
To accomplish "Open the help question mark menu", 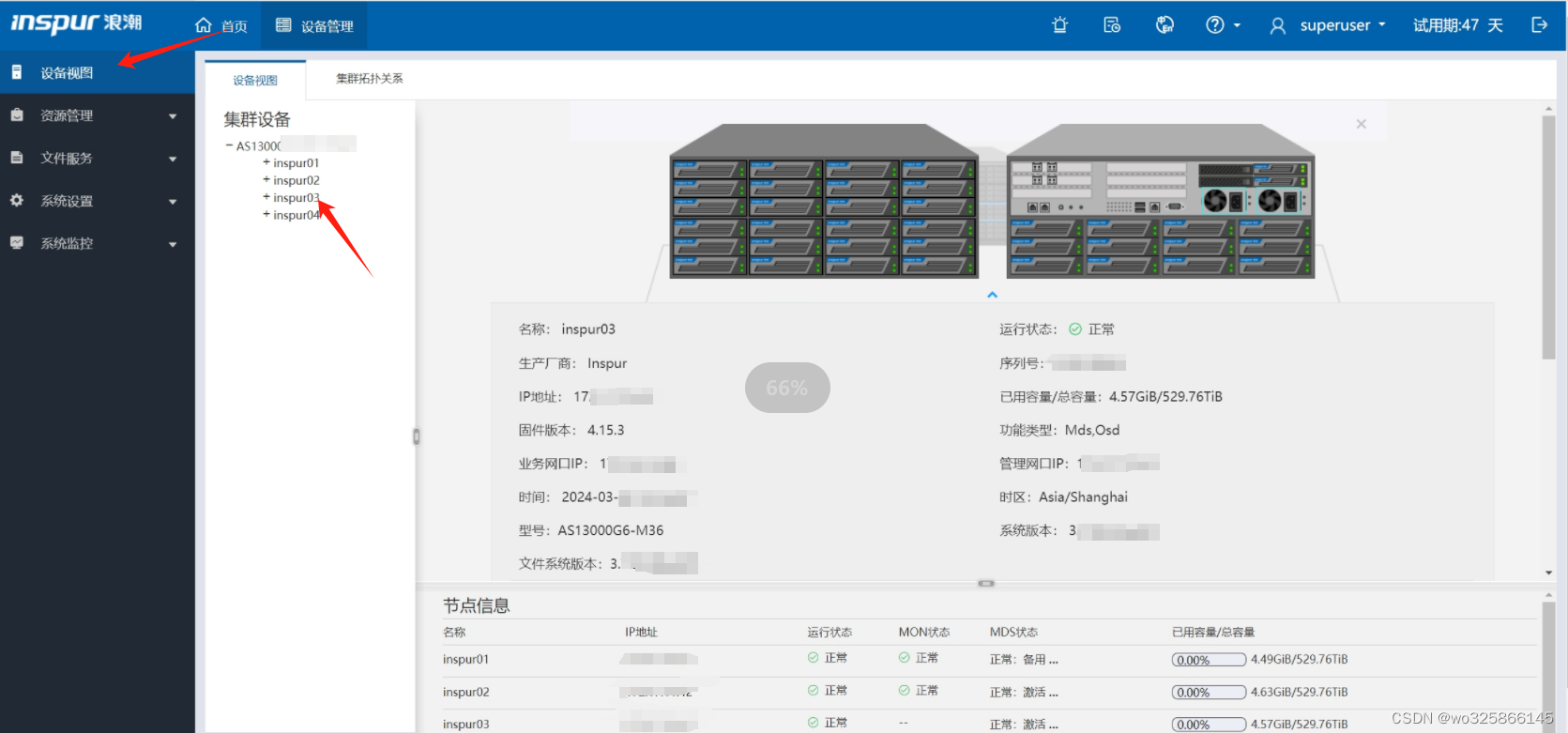I will [1223, 25].
